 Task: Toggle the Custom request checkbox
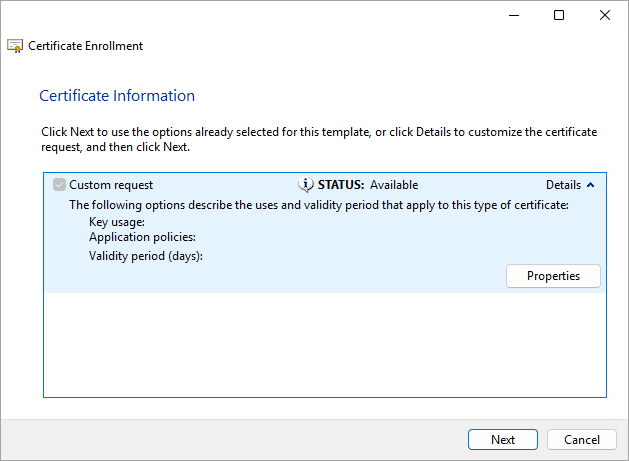click(x=60, y=185)
